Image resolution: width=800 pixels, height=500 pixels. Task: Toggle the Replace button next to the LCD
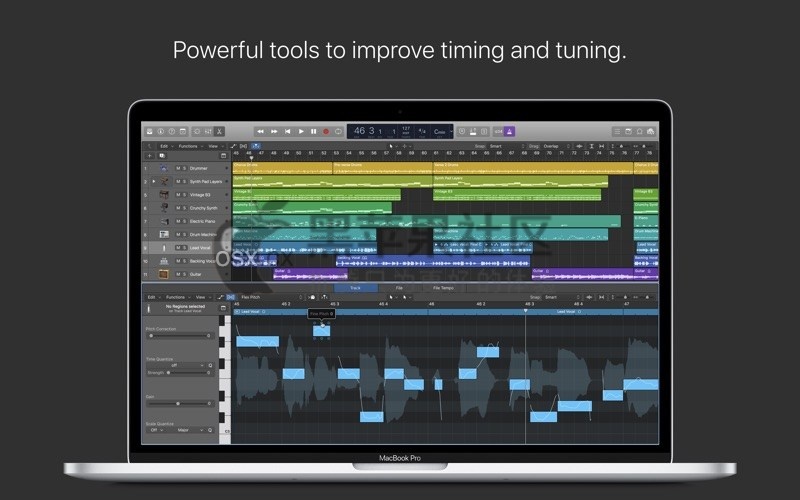click(x=462, y=132)
